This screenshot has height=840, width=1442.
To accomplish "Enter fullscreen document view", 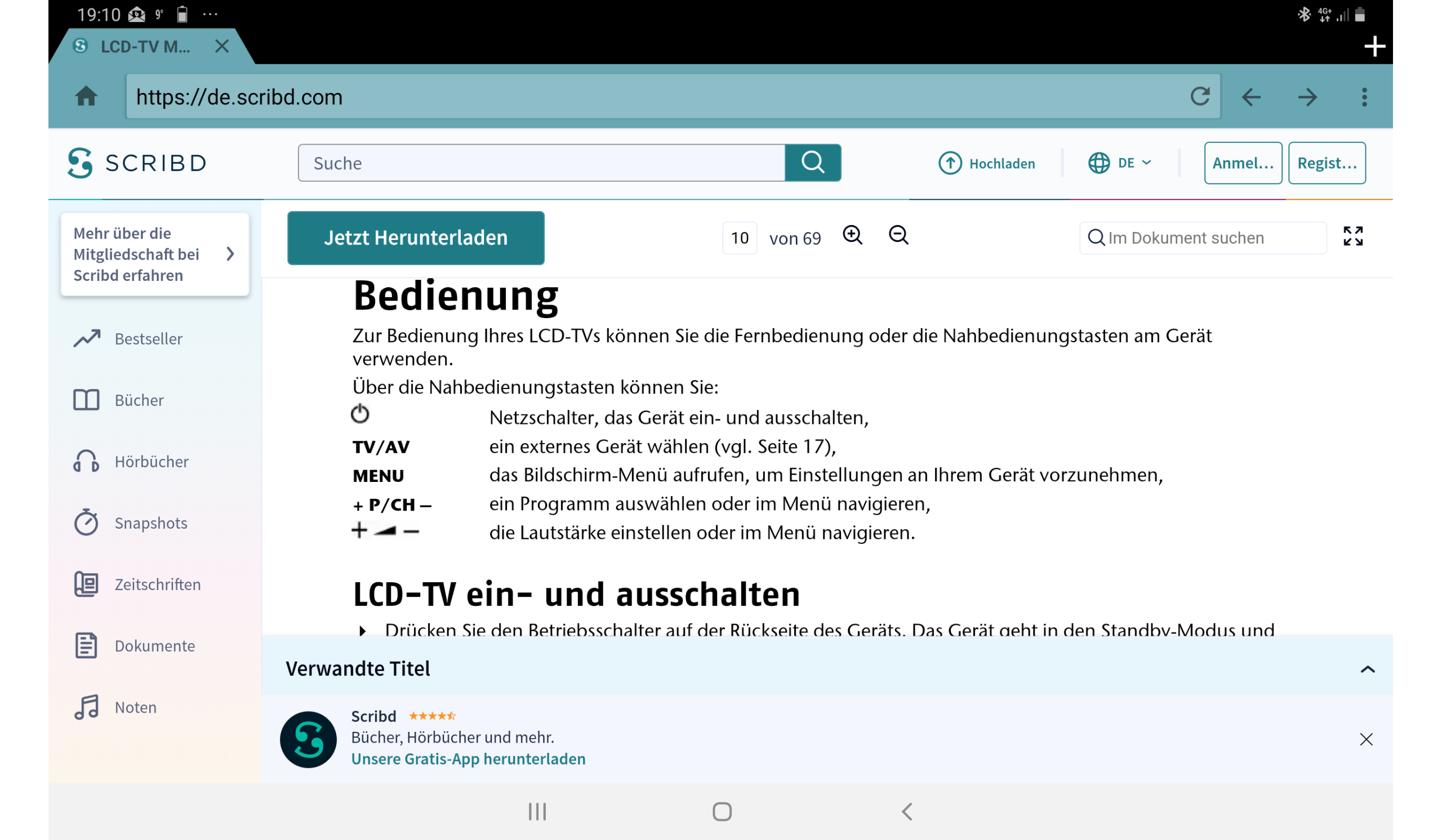I will pos(1354,236).
